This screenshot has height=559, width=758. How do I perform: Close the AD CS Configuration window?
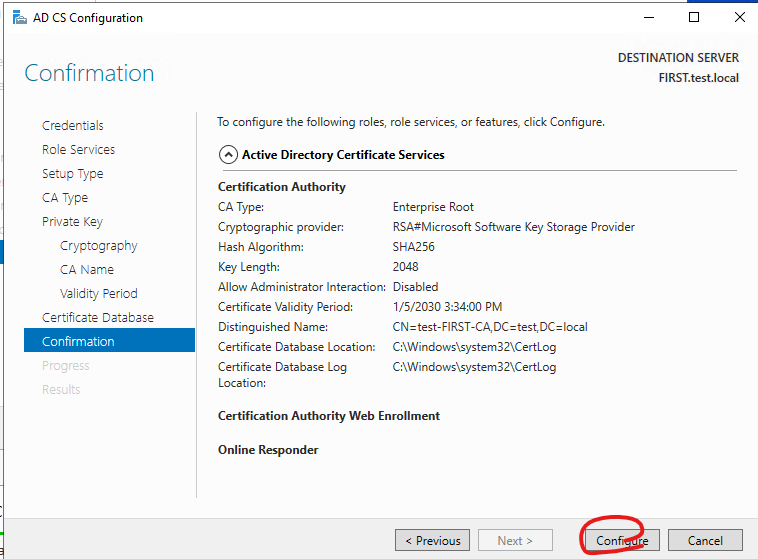739,17
